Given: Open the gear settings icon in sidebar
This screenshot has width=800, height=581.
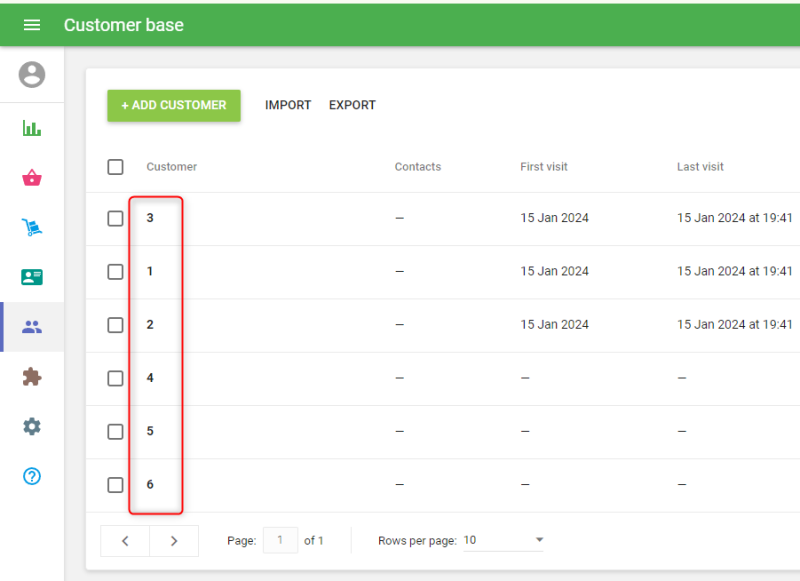Looking at the screenshot, I should 32,427.
